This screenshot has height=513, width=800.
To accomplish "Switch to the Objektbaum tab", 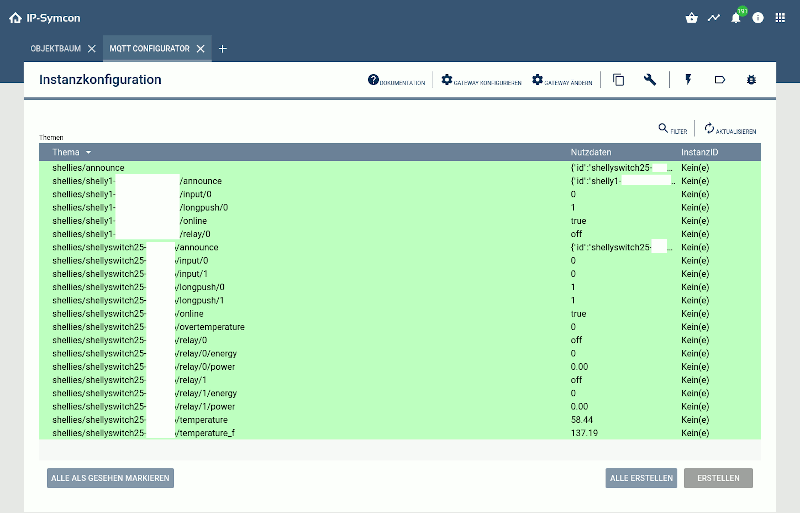I will click(56, 48).
